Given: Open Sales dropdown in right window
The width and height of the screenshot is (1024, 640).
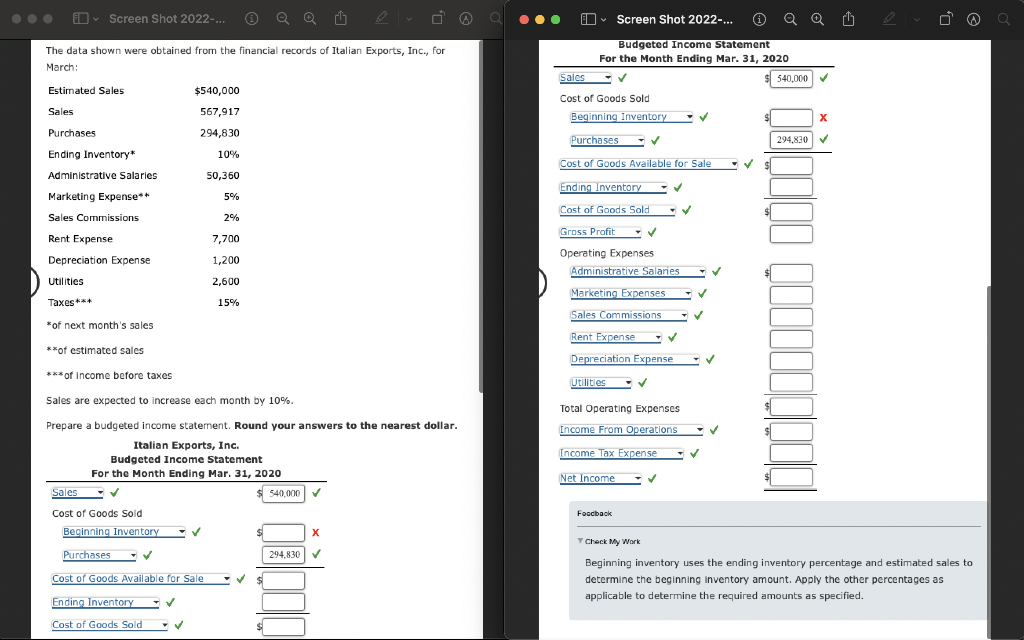Looking at the screenshot, I should (x=585, y=78).
